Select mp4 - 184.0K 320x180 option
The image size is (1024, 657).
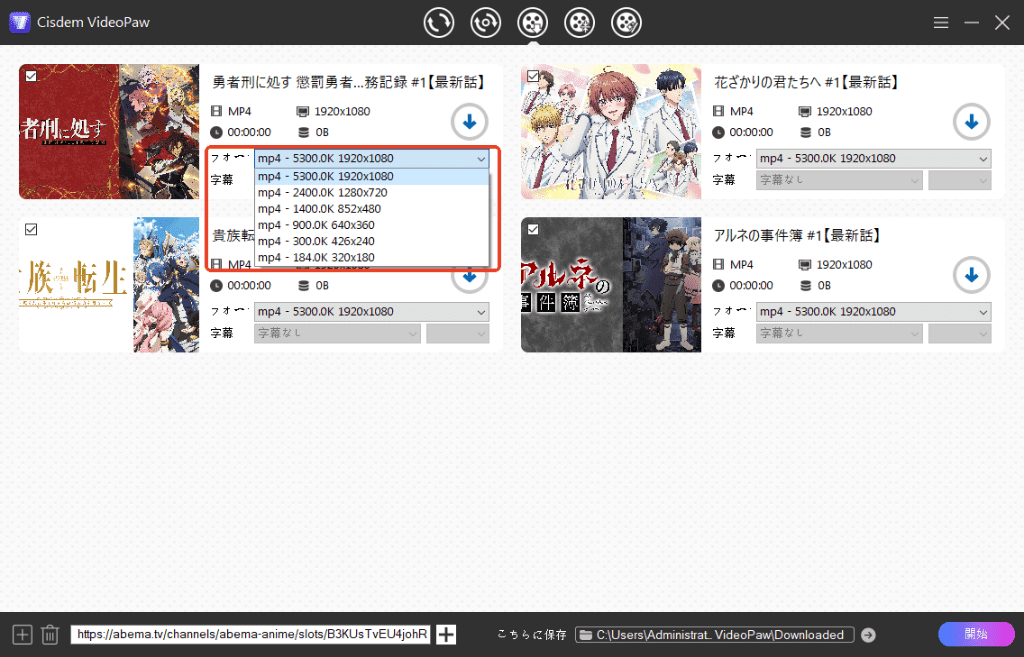372,257
